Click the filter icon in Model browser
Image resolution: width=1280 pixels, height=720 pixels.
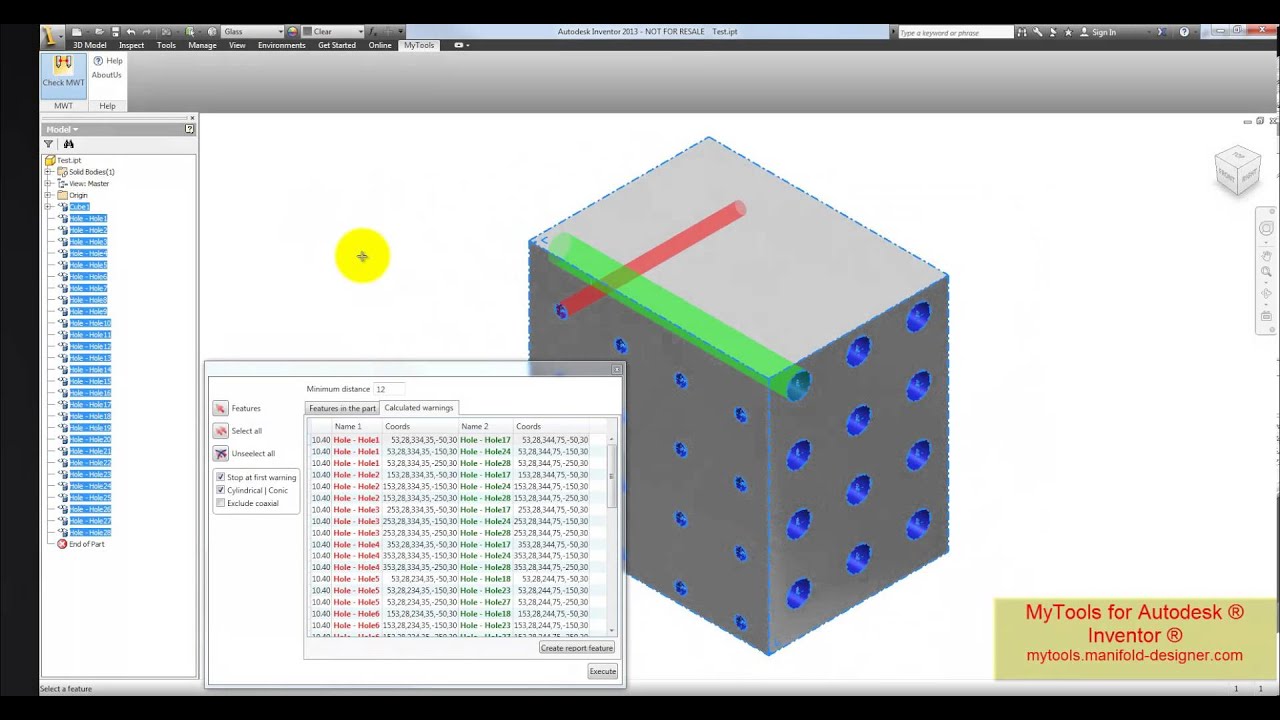pos(48,144)
